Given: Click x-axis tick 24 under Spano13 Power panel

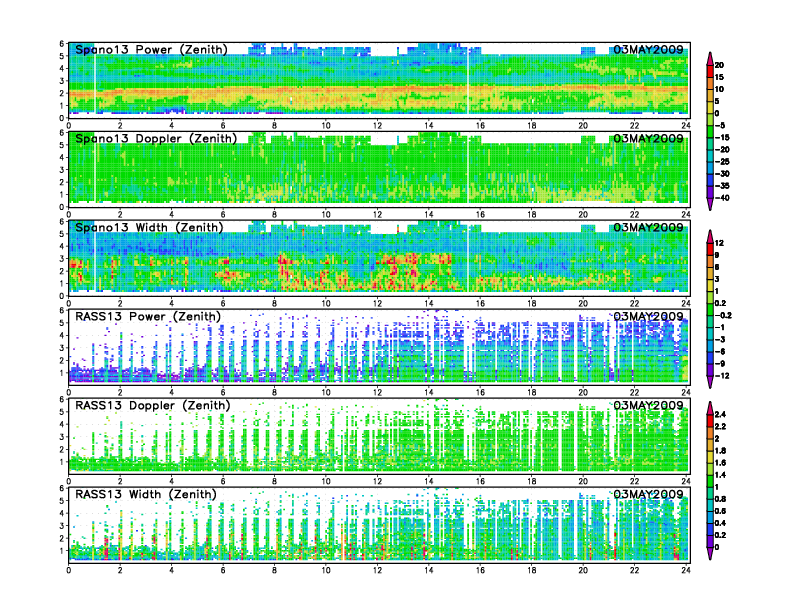Looking at the screenshot, I should (x=686, y=125).
